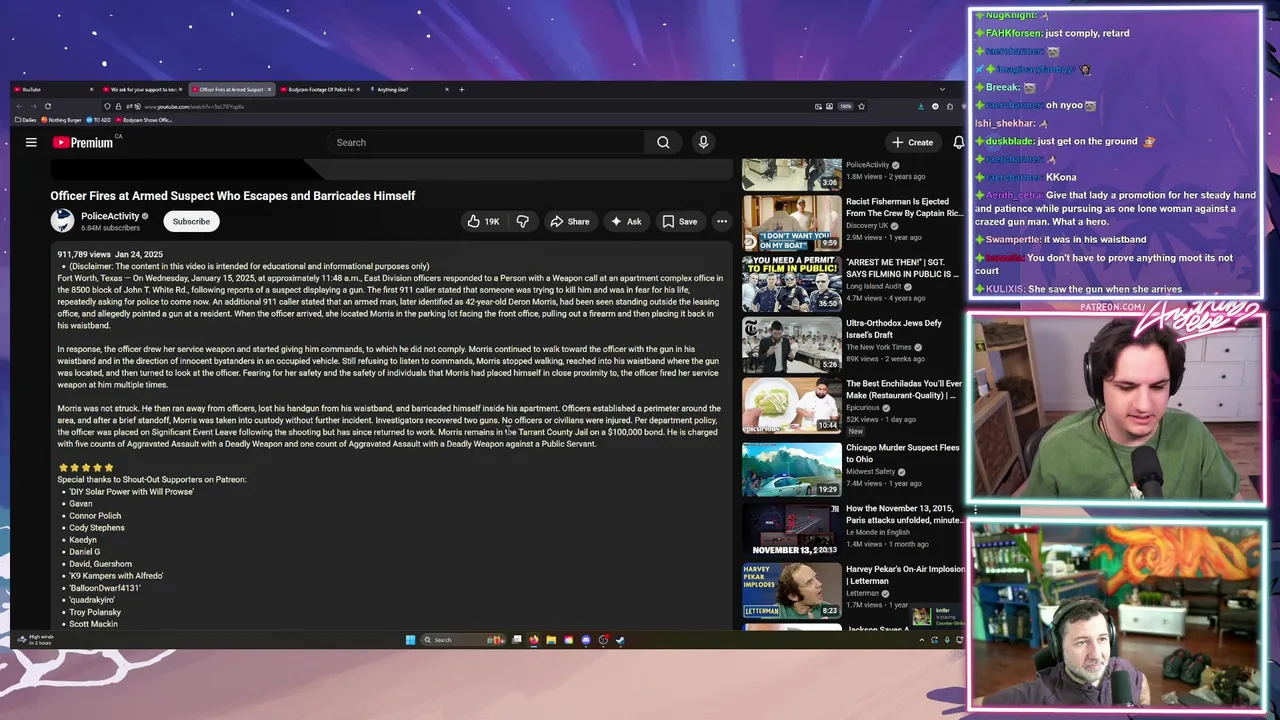Open Chicago Murder Suspect Flees thumbnail
1280x720 pixels.
[x=791, y=468]
